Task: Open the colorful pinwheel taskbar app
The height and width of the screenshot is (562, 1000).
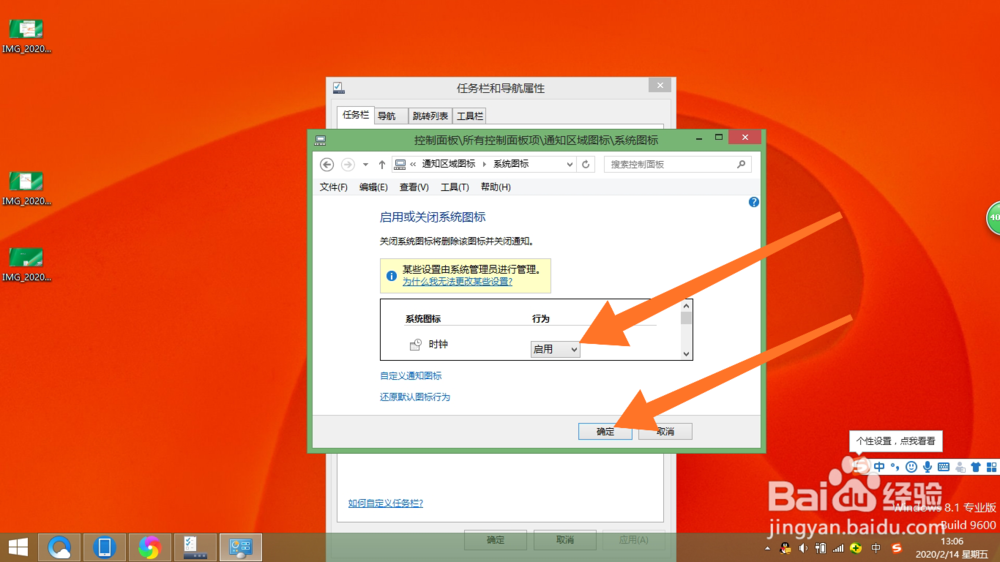Action: point(150,547)
